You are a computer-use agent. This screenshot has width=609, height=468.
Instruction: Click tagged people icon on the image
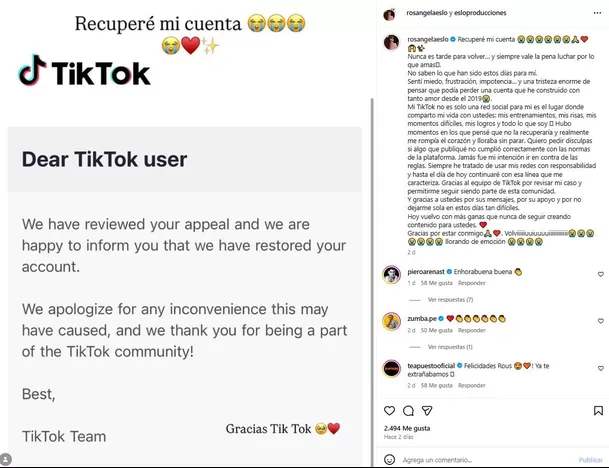(x=5, y=459)
